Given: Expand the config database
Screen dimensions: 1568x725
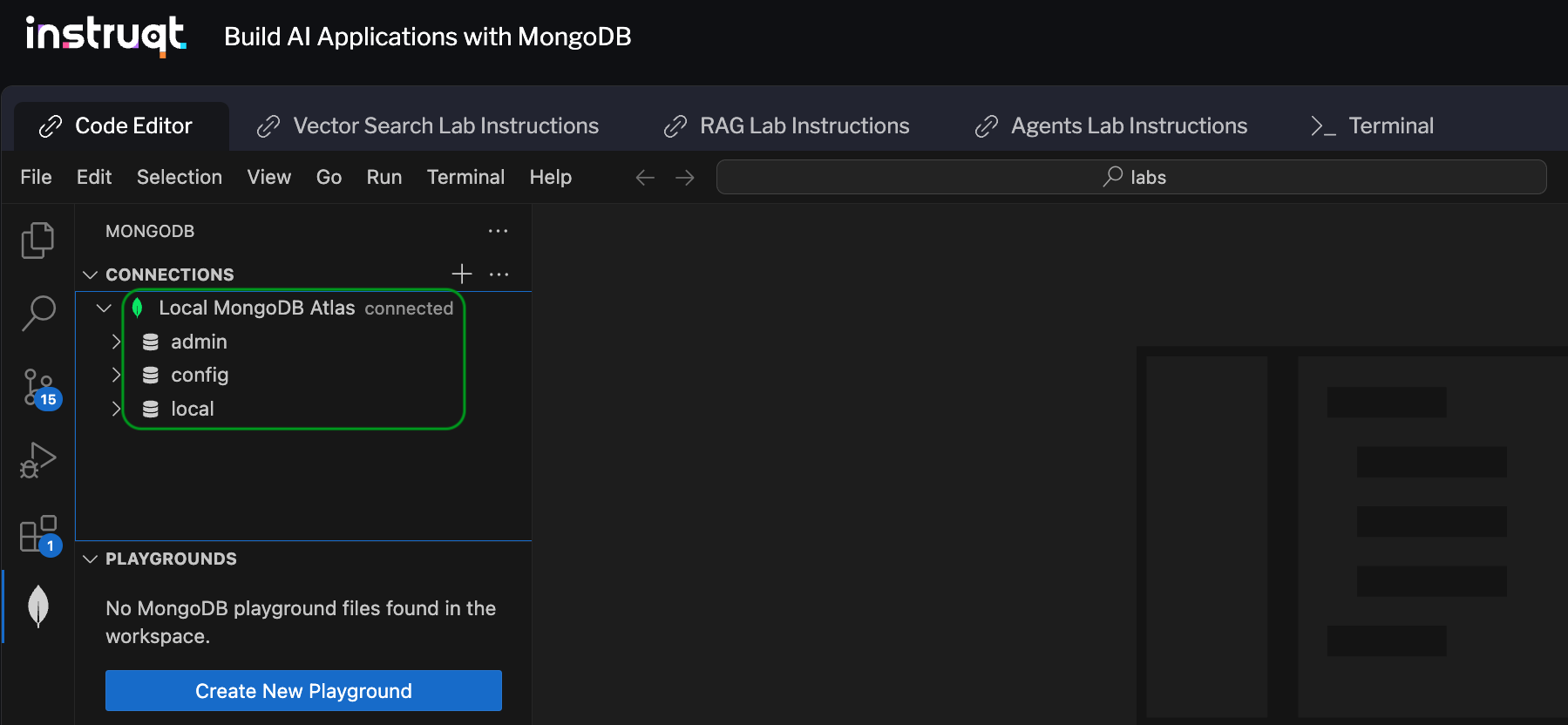Looking at the screenshot, I should (116, 375).
